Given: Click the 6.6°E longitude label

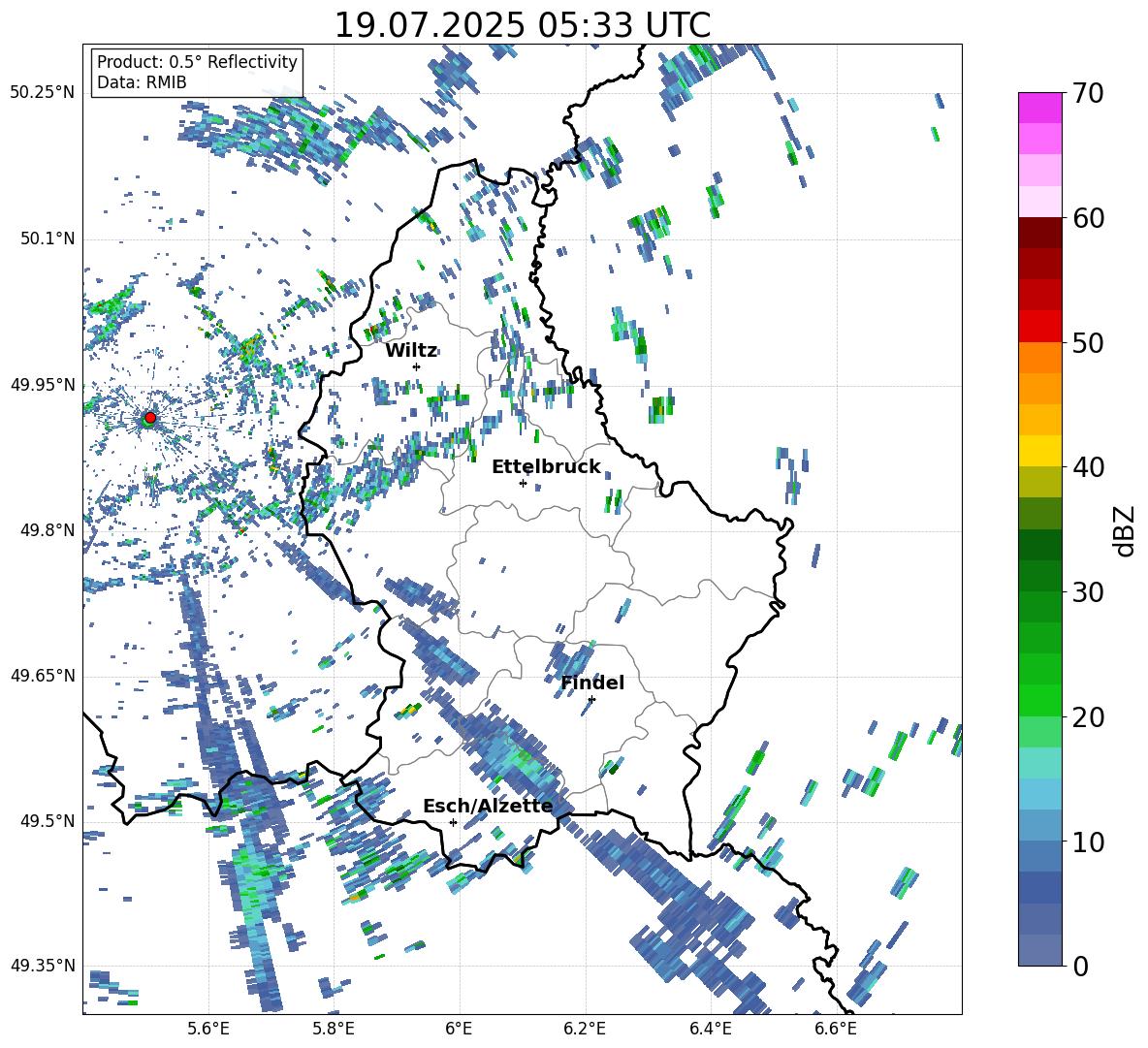Looking at the screenshot, I should (x=836, y=1029).
